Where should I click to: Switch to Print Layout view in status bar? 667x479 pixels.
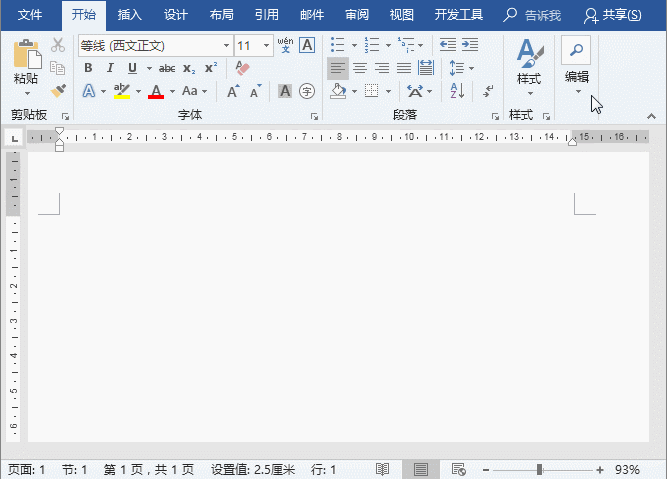click(420, 469)
